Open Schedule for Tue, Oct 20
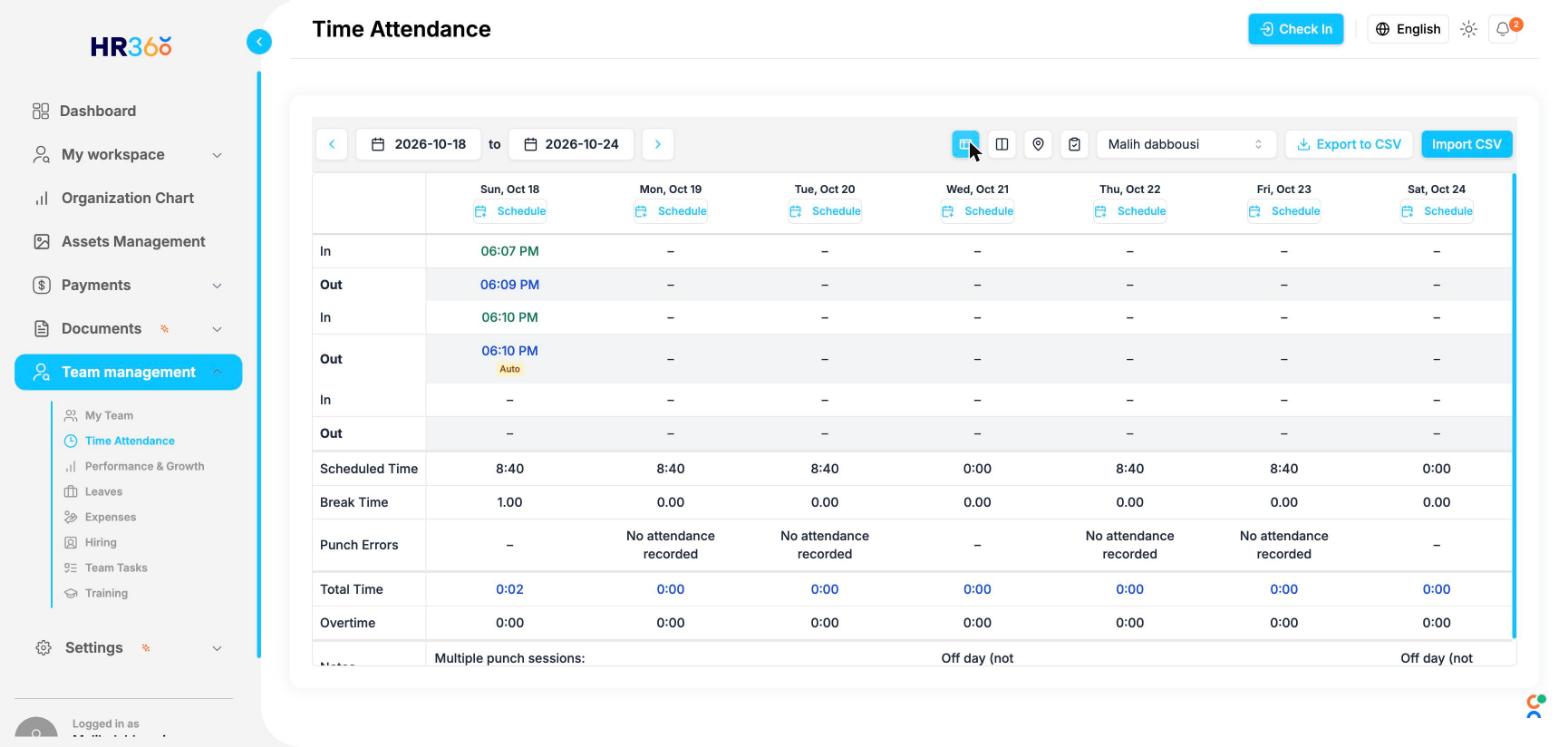 [825, 211]
